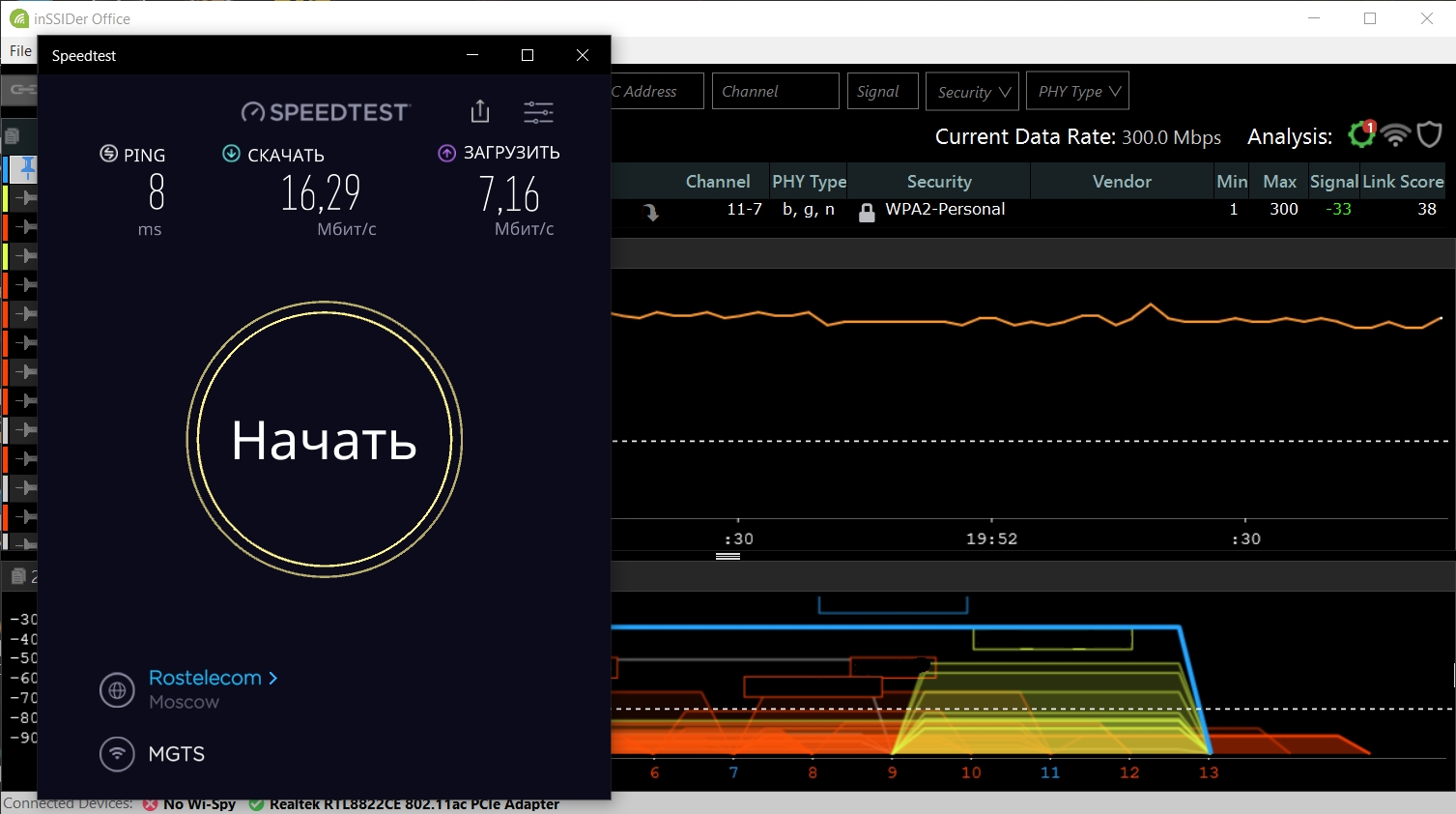1456x814 pixels.
Task: Click the upload arrow icon beside ЗАГРУЗИТЬ
Action: [x=446, y=153]
